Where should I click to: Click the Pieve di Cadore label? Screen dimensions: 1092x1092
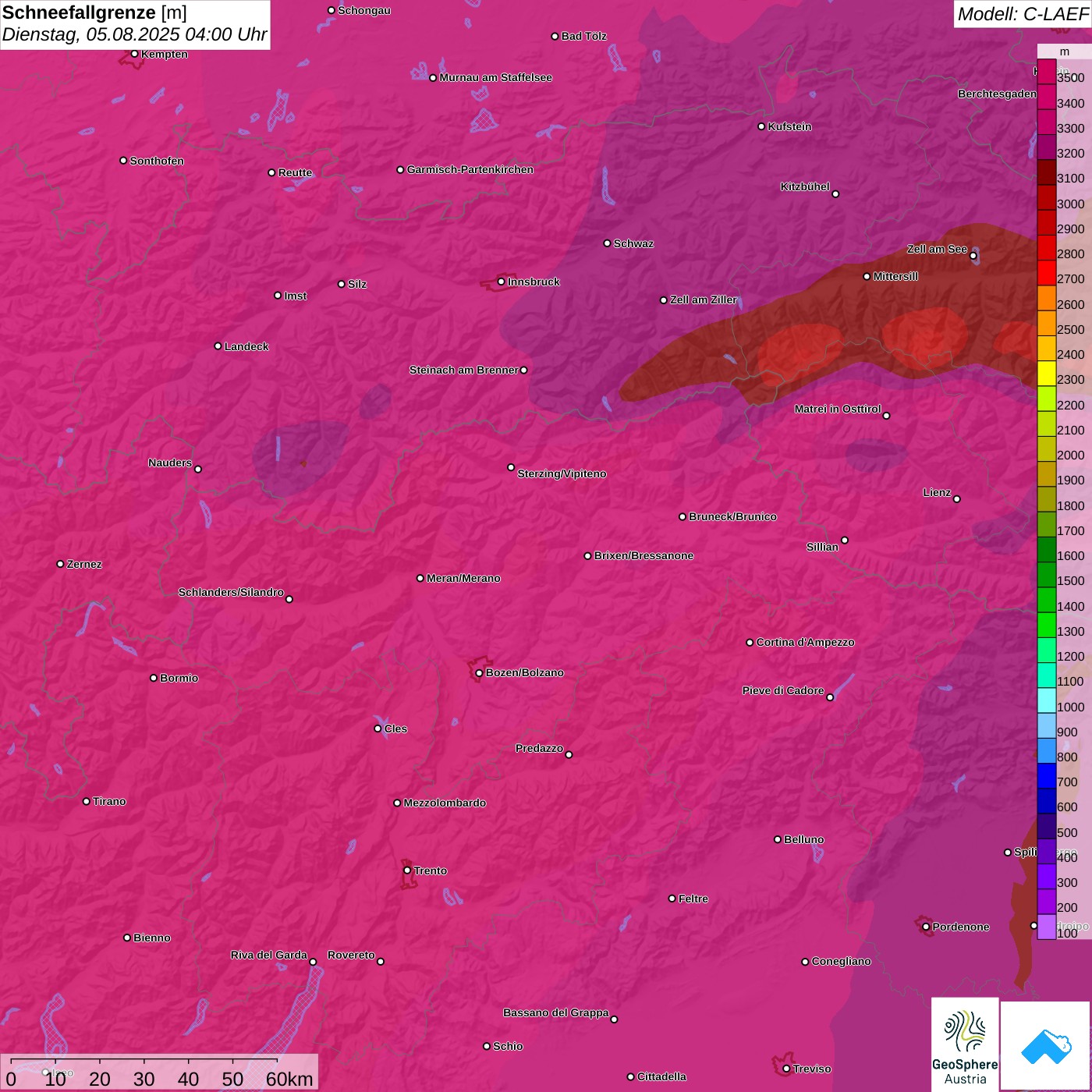(x=783, y=690)
